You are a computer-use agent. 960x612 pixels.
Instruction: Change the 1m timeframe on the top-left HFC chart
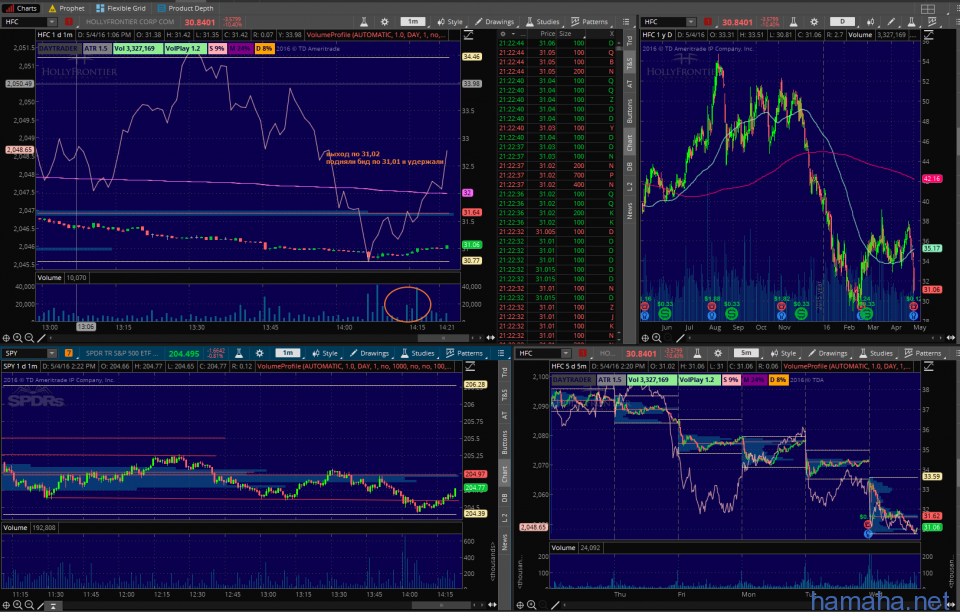(x=413, y=21)
